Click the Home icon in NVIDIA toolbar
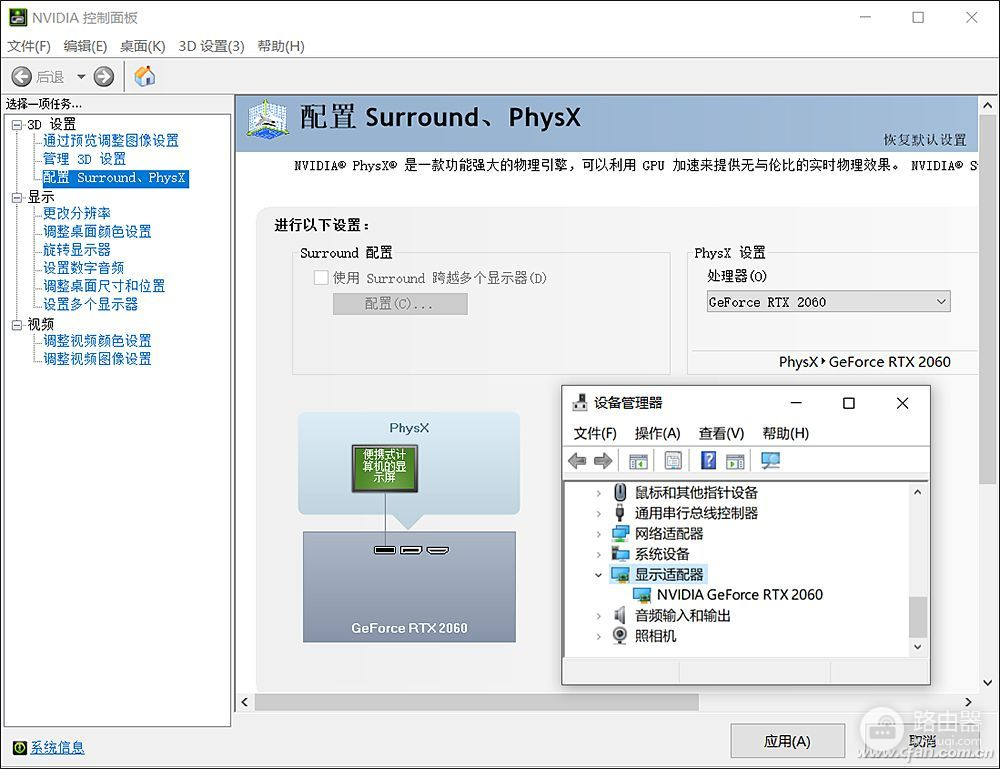This screenshot has width=1000, height=769. pyautogui.click(x=145, y=76)
